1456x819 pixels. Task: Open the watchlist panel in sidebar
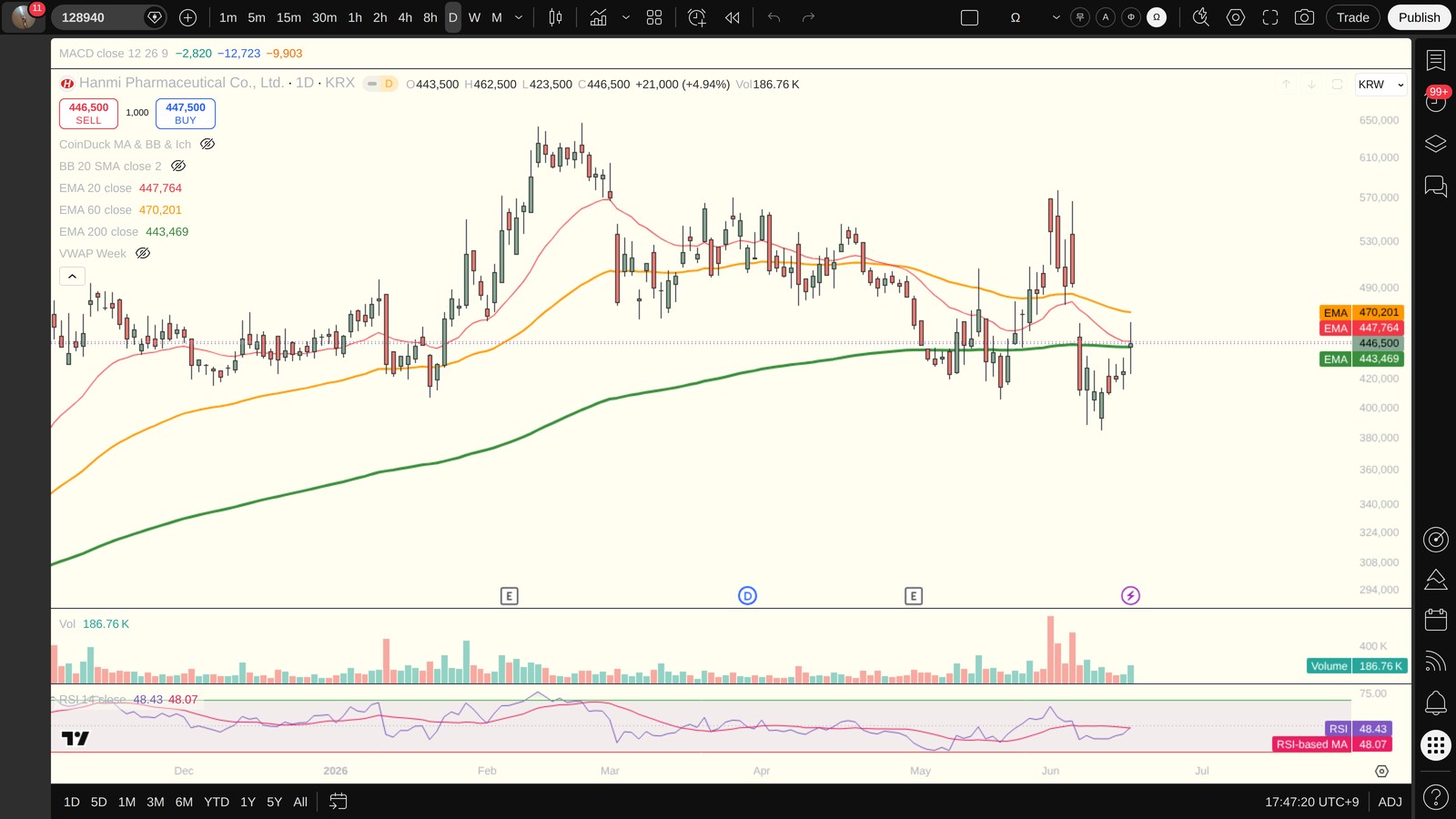coord(1436,60)
